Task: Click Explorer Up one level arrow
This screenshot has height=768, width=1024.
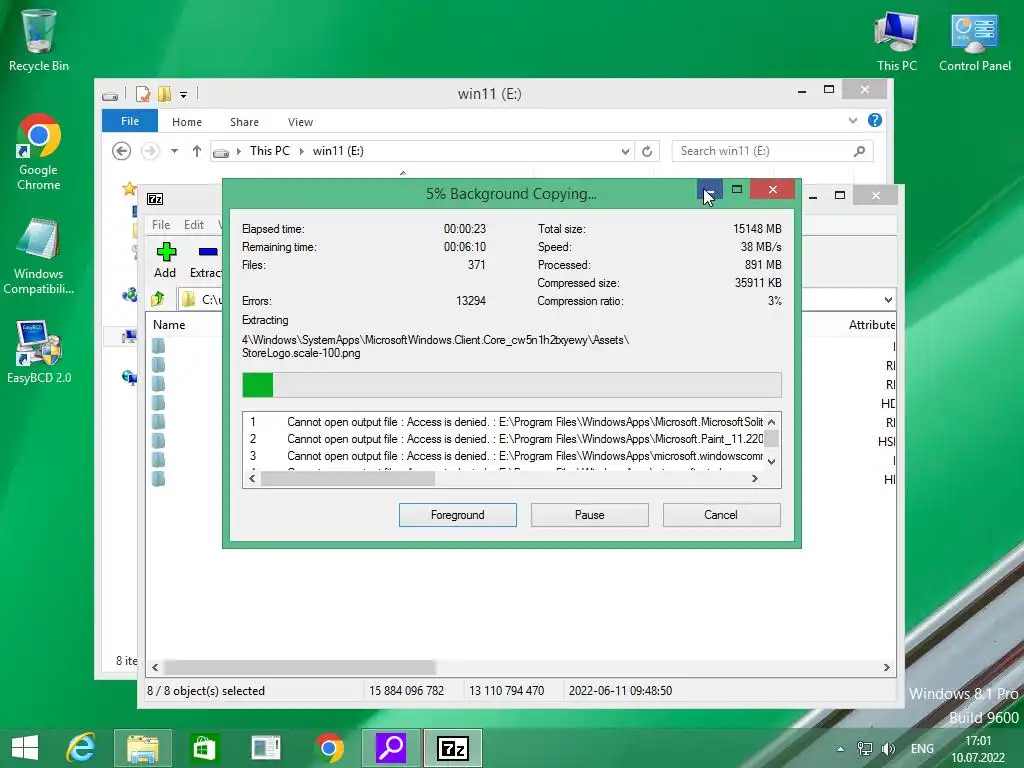Action: tap(197, 151)
